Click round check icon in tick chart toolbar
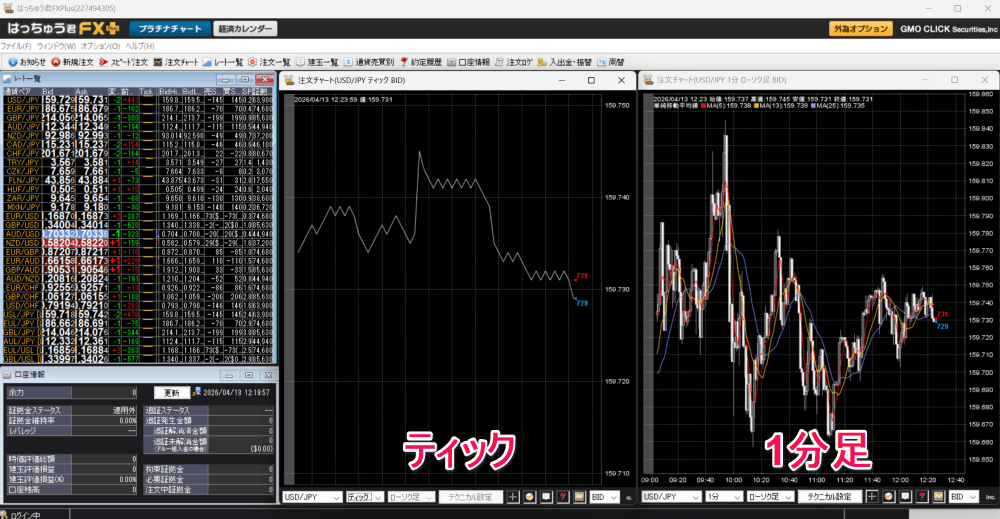Image resolution: width=1000 pixels, height=519 pixels. [x=529, y=497]
